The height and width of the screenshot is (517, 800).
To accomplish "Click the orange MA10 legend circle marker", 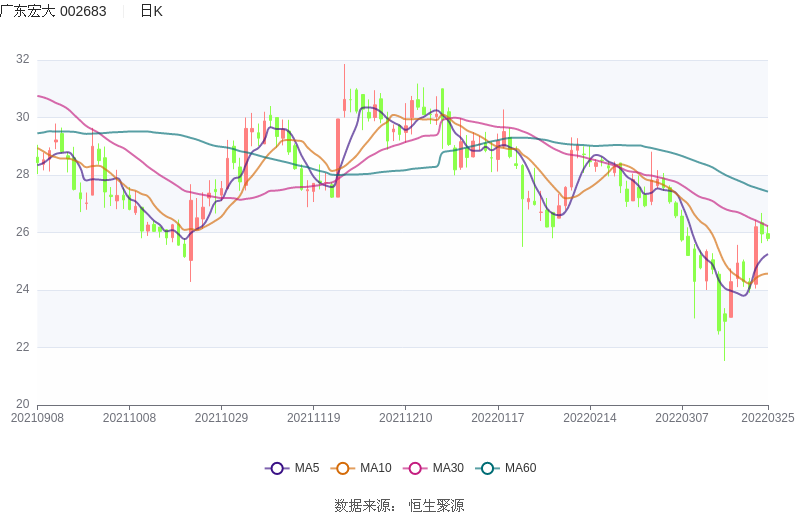I will [x=343, y=468].
